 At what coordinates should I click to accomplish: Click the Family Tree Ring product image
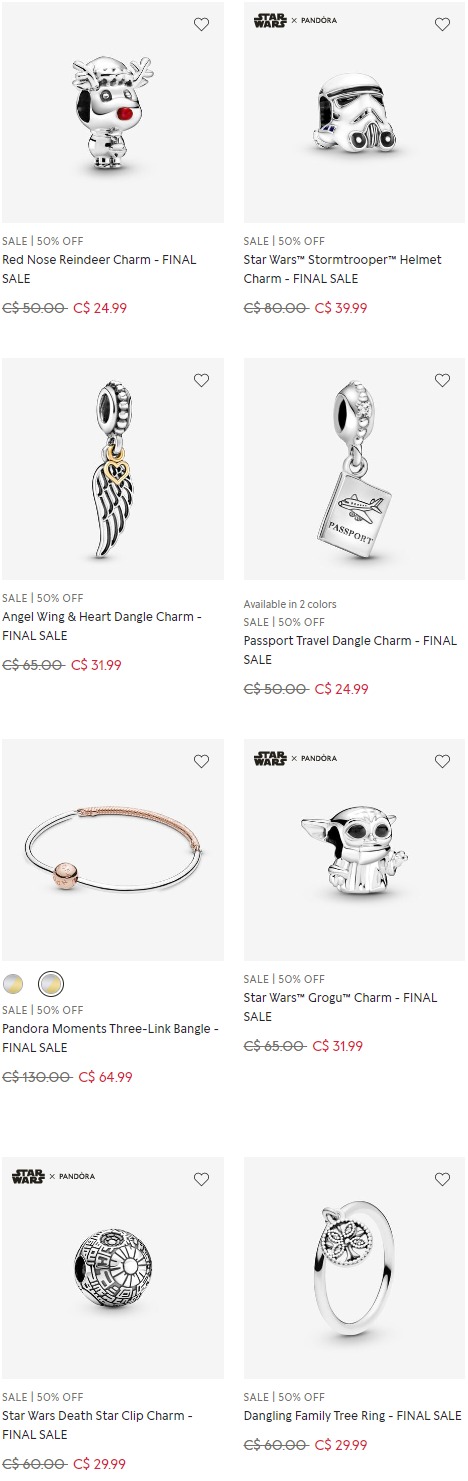click(354, 1268)
